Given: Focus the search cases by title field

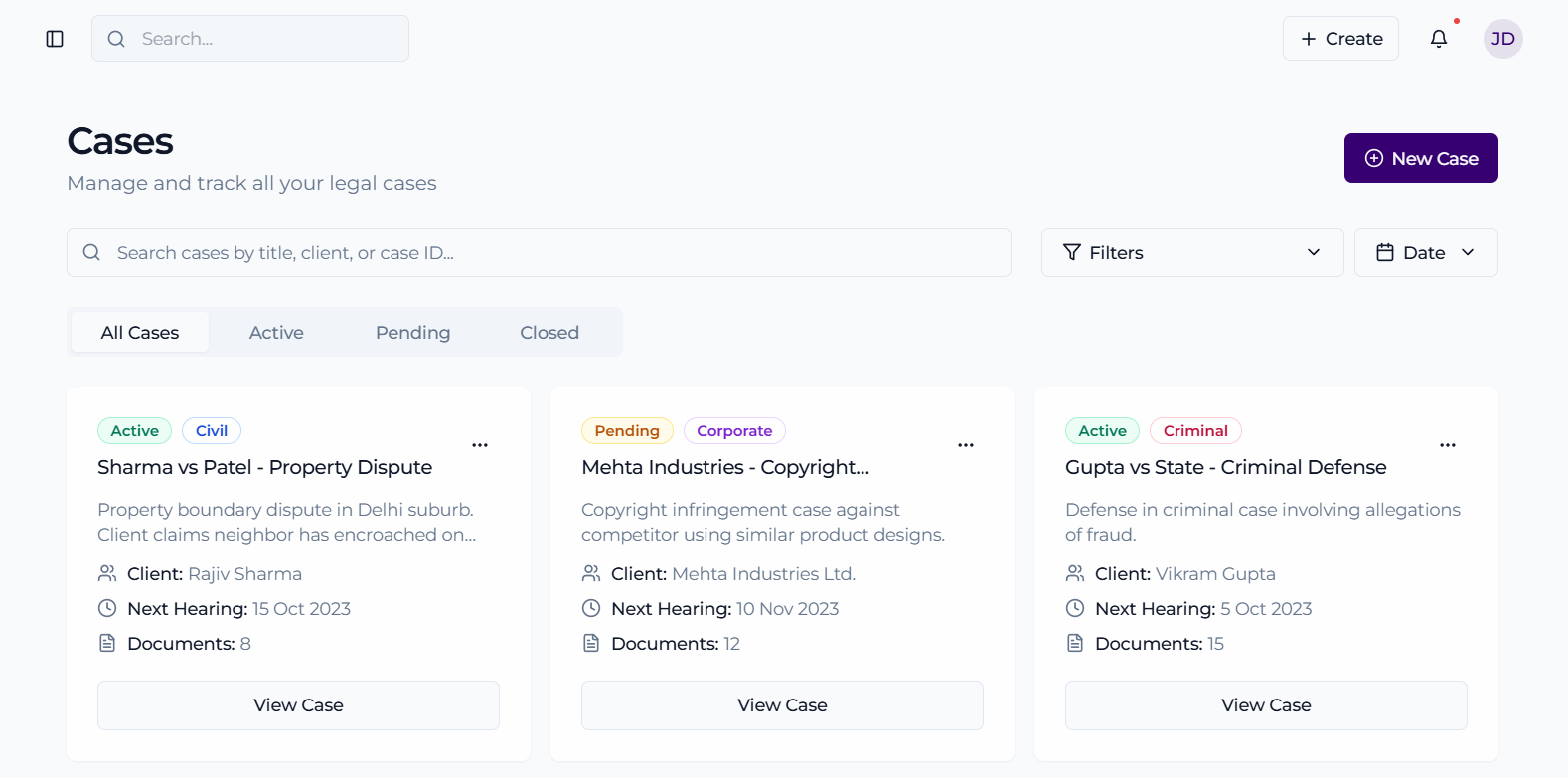Looking at the screenshot, I should [x=556, y=252].
